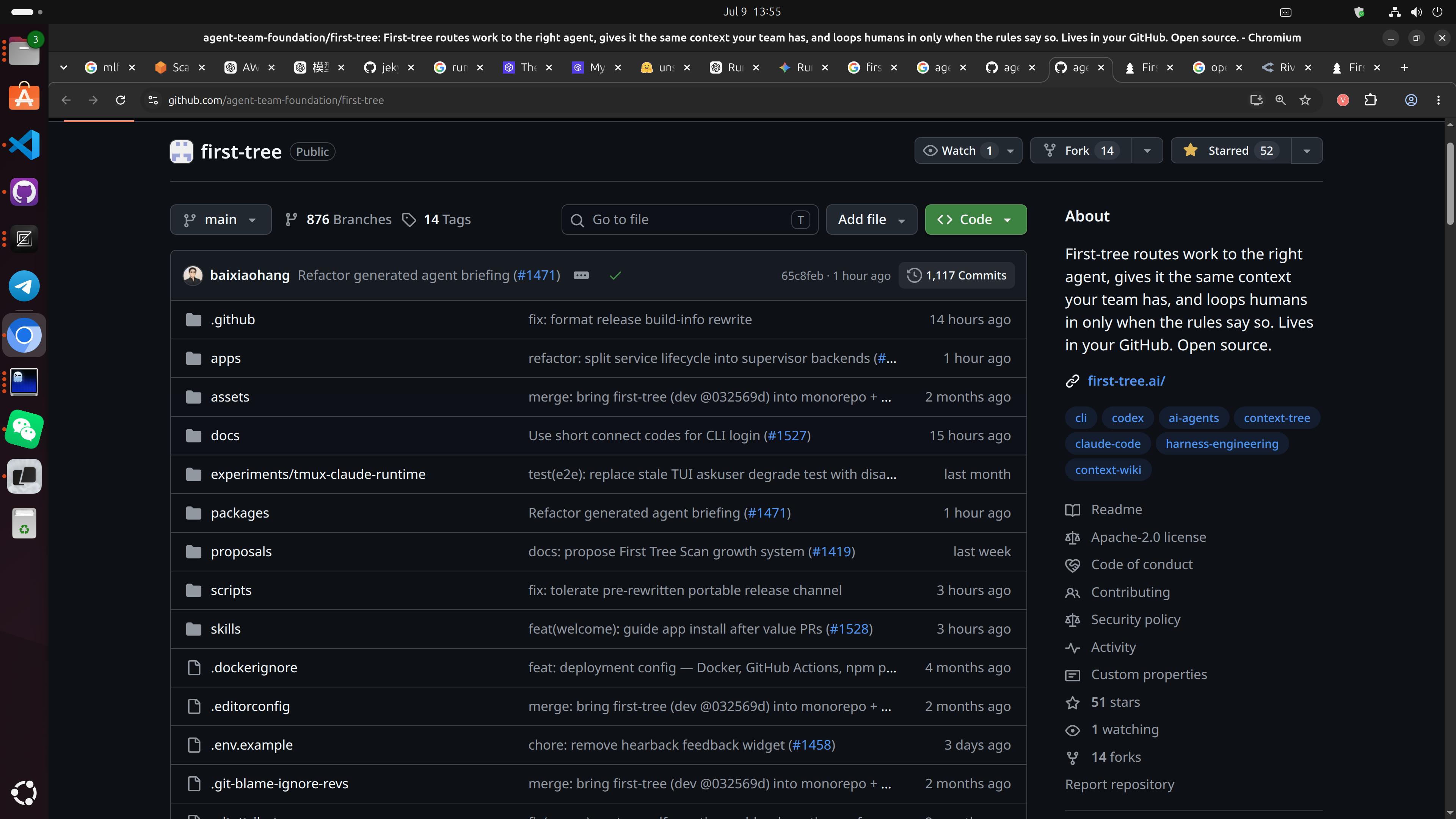Image resolution: width=1456 pixels, height=819 pixels.
Task: Open the .editorconfig file
Action: 250,706
